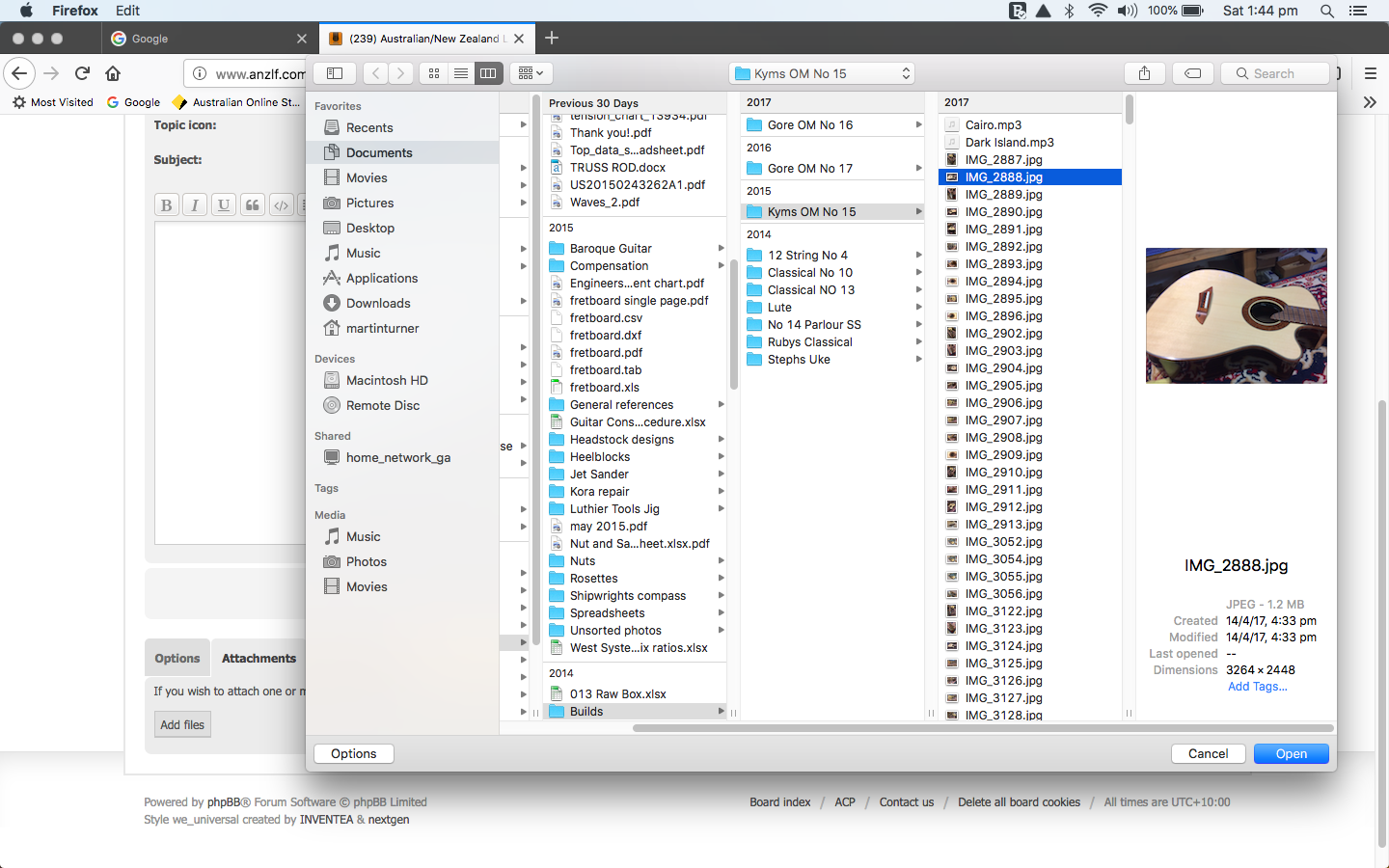Viewport: 1389px width, 868px height.
Task: Select the Stephs Uke folder
Action: [x=832, y=359]
